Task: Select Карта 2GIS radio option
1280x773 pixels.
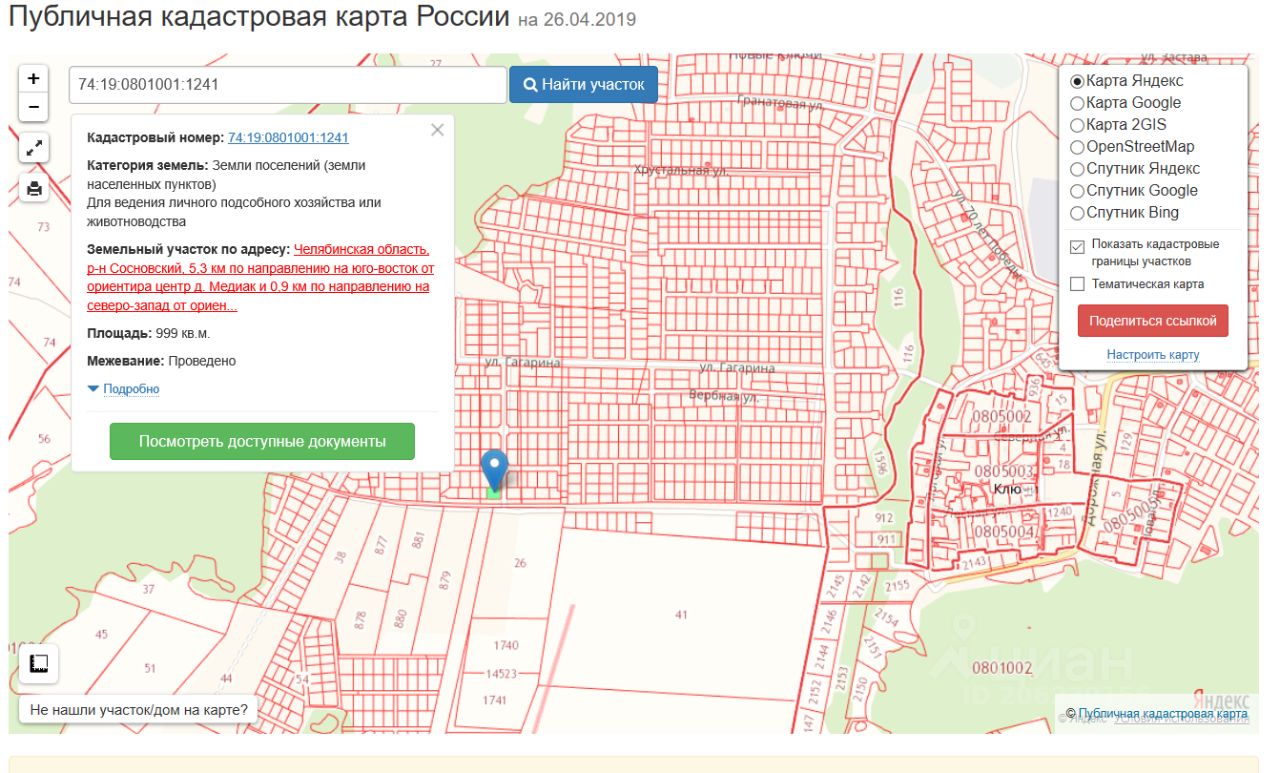Action: click(1077, 125)
